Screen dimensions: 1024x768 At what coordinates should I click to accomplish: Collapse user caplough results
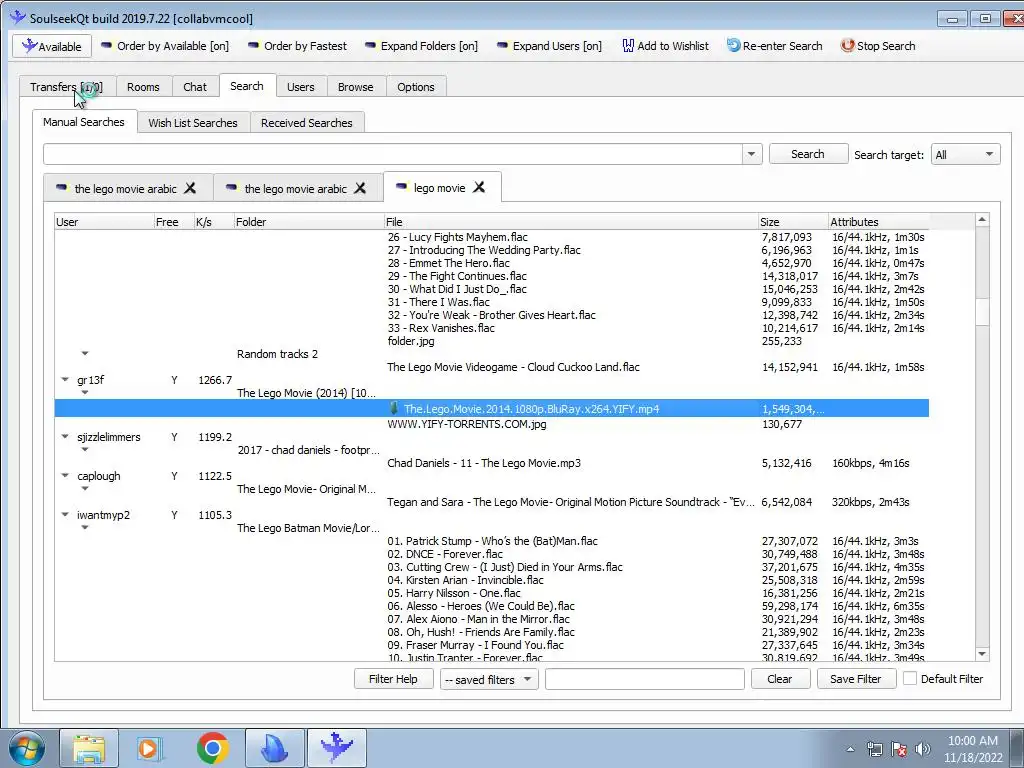point(65,476)
